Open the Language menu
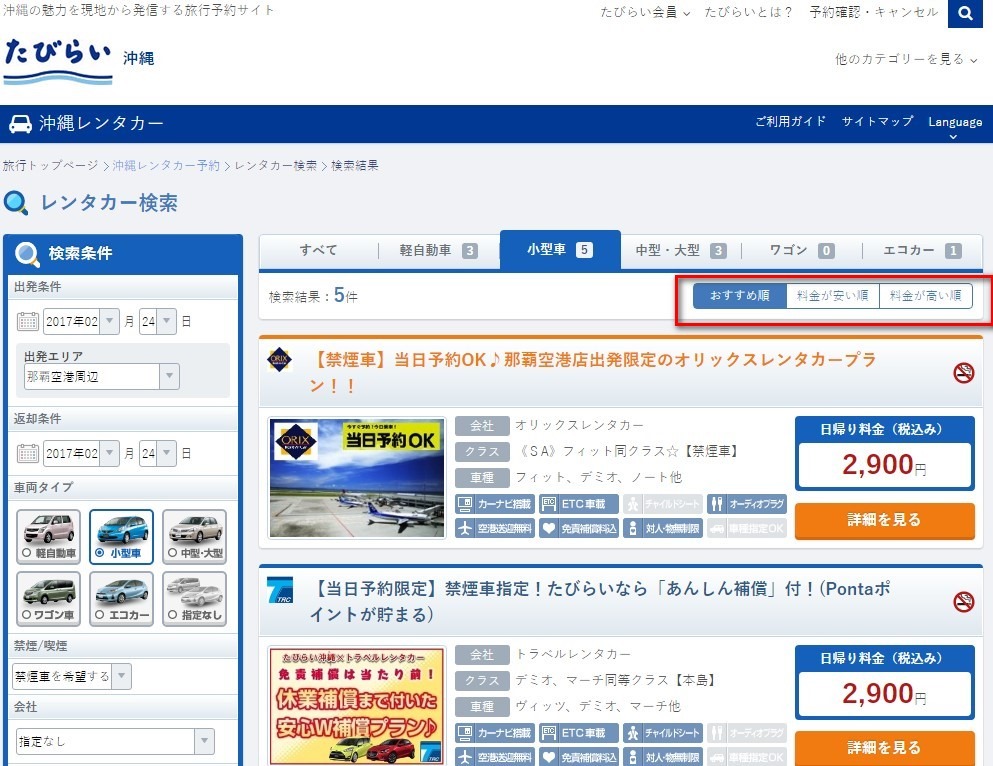The width and height of the screenshot is (993, 766). tap(954, 124)
